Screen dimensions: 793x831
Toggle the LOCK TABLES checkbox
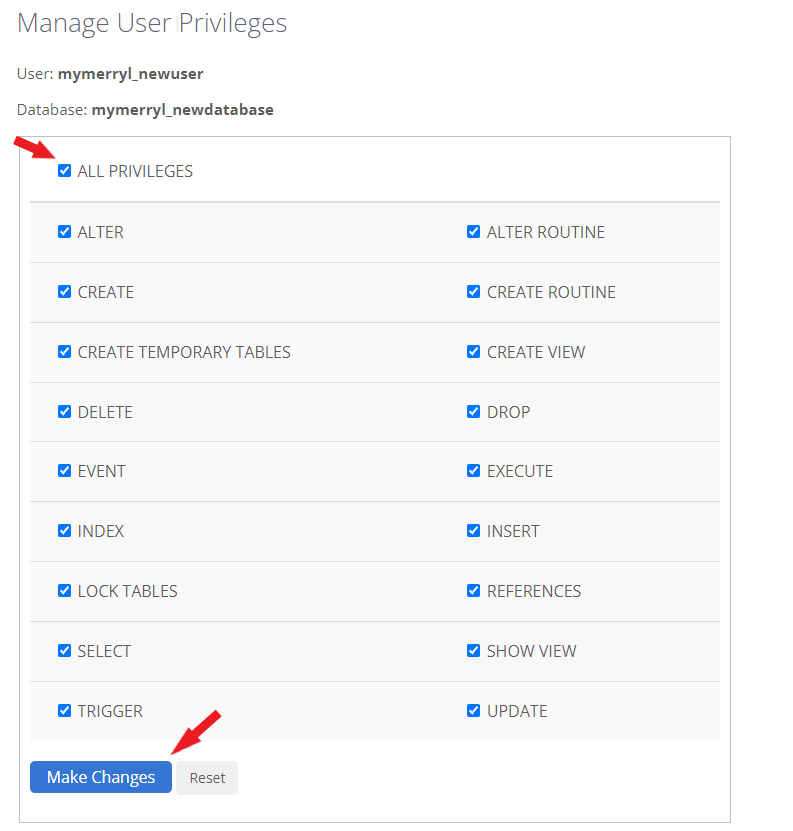pos(64,590)
